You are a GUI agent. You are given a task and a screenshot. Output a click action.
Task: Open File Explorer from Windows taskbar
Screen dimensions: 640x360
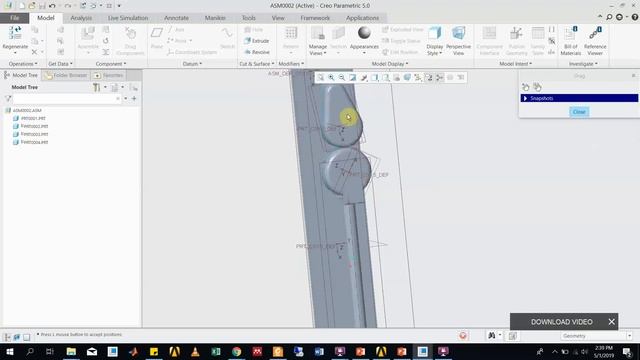point(71,351)
